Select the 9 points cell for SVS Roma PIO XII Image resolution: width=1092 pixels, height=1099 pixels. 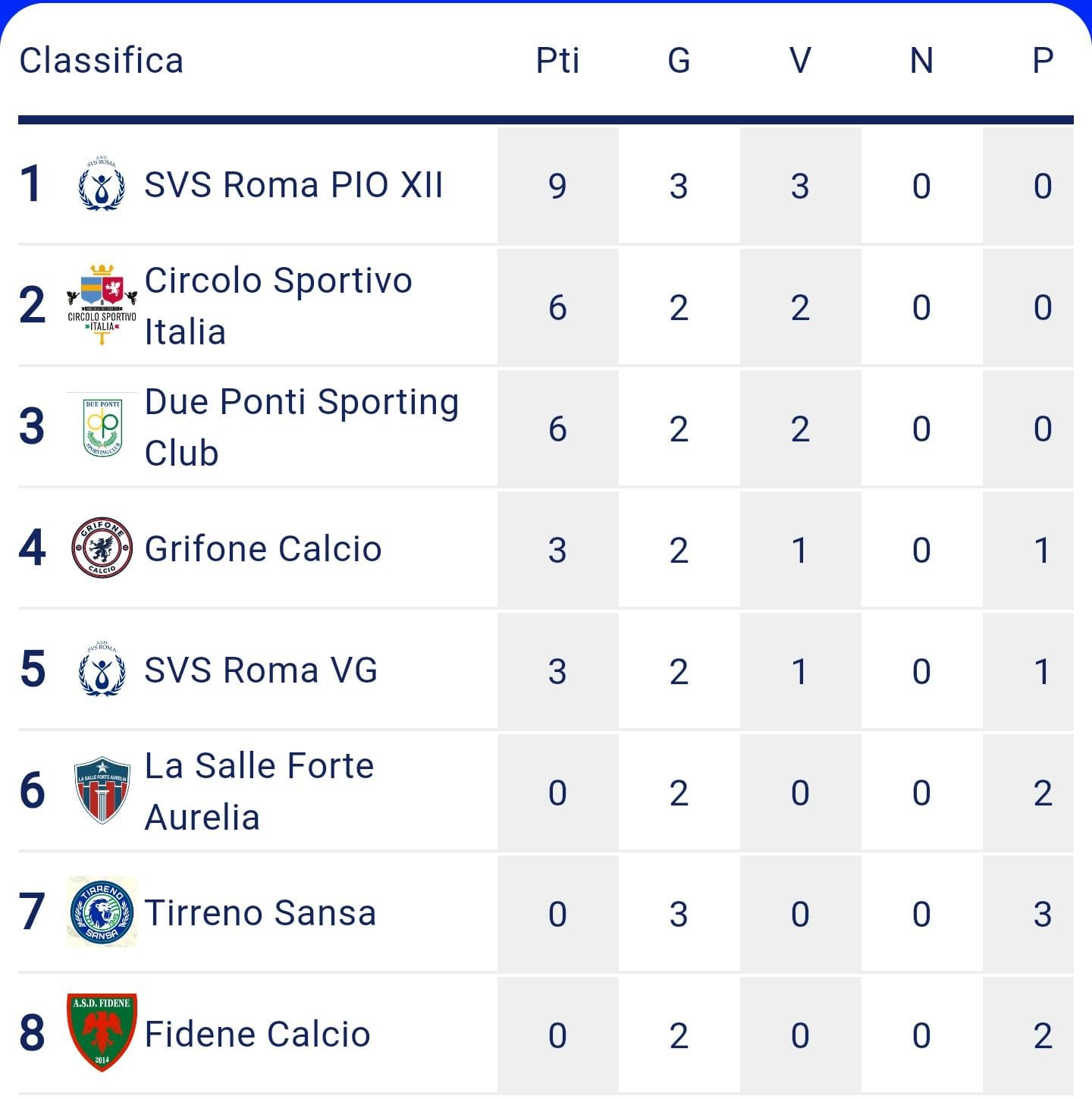pos(557,185)
